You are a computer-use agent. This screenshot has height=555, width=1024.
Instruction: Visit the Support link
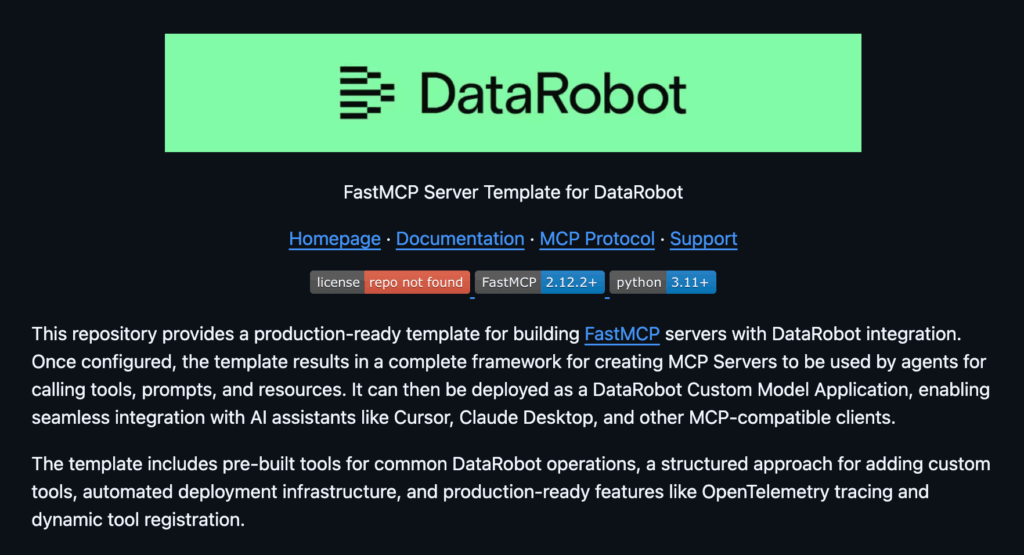(x=703, y=239)
